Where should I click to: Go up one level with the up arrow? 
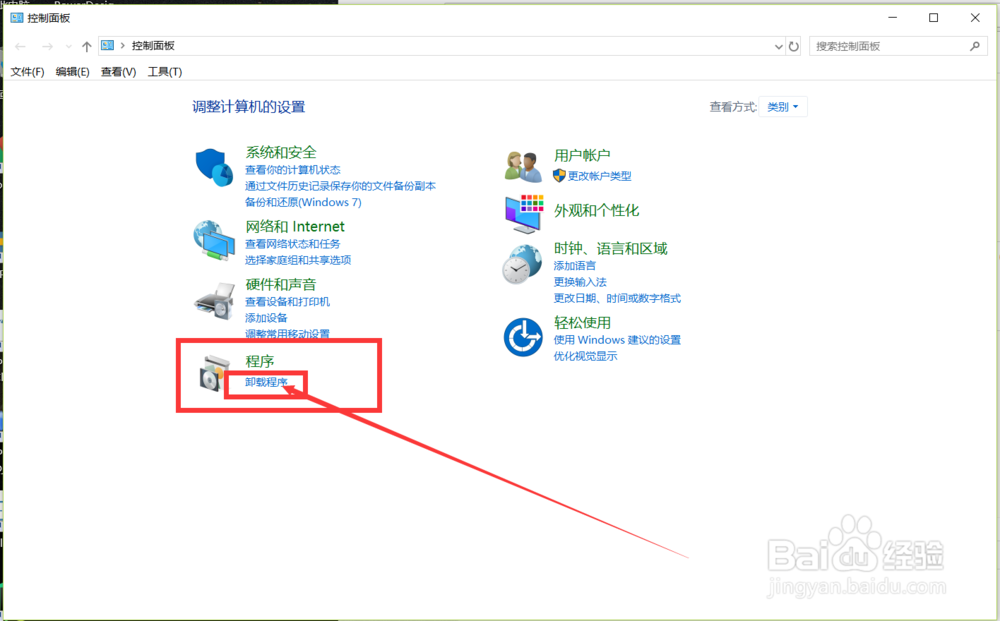pyautogui.click(x=87, y=46)
